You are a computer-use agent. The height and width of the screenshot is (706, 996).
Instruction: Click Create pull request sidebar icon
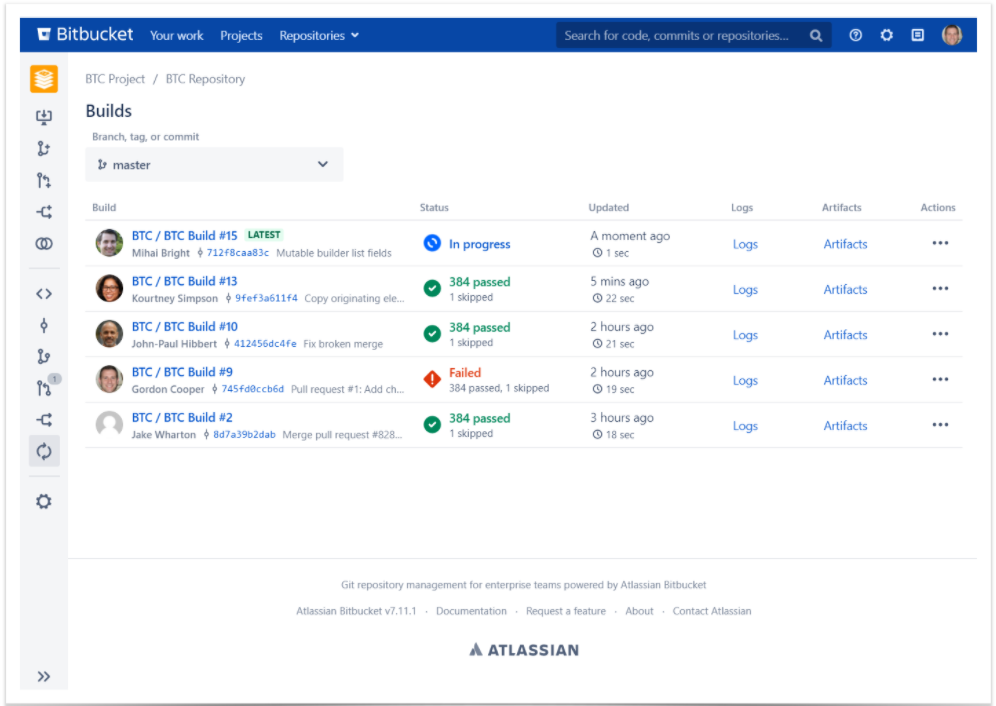44,180
